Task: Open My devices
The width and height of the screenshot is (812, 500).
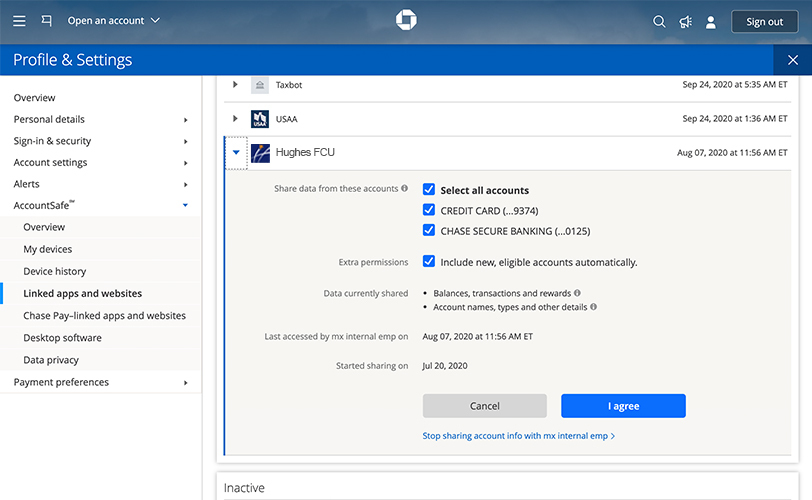Action: pos(48,249)
